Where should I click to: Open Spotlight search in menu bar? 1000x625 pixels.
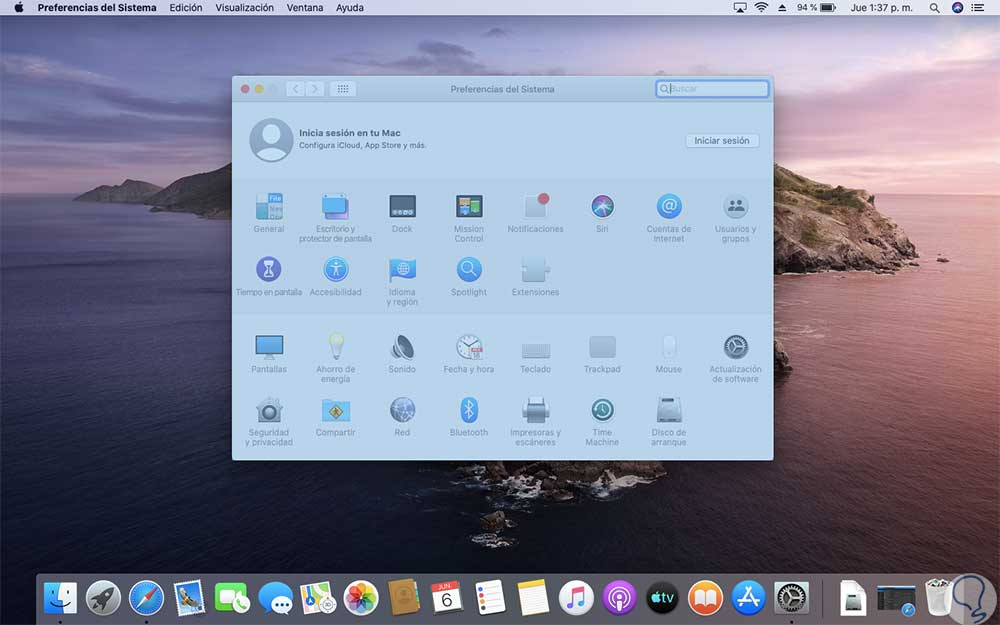tap(934, 8)
